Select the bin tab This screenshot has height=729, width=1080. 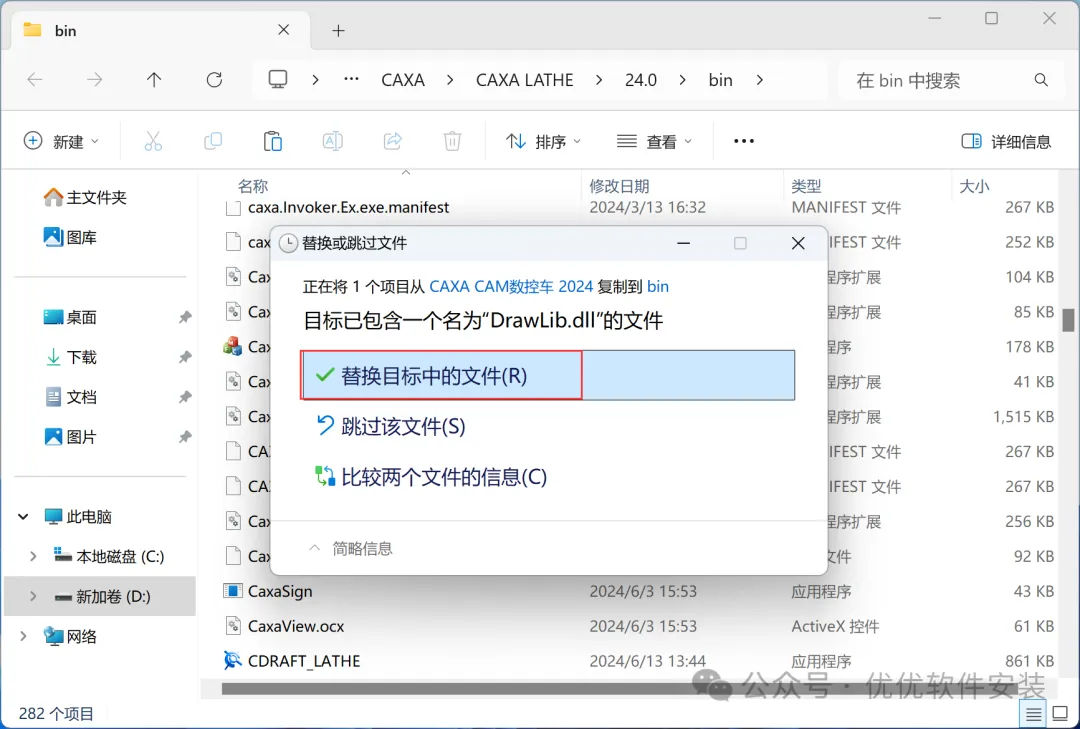[x=161, y=30]
